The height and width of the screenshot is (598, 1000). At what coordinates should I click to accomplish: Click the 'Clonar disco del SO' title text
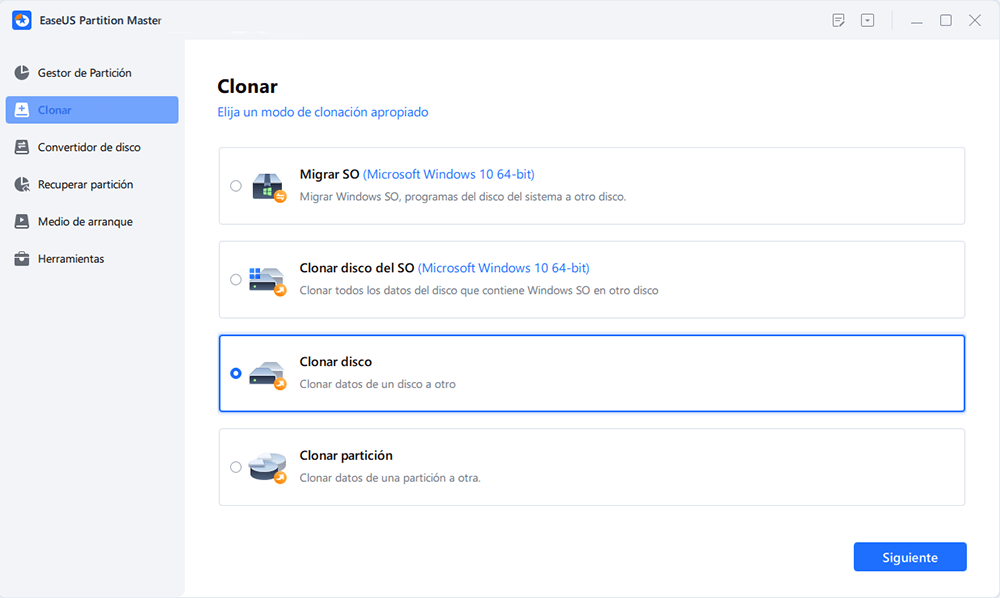[357, 268]
